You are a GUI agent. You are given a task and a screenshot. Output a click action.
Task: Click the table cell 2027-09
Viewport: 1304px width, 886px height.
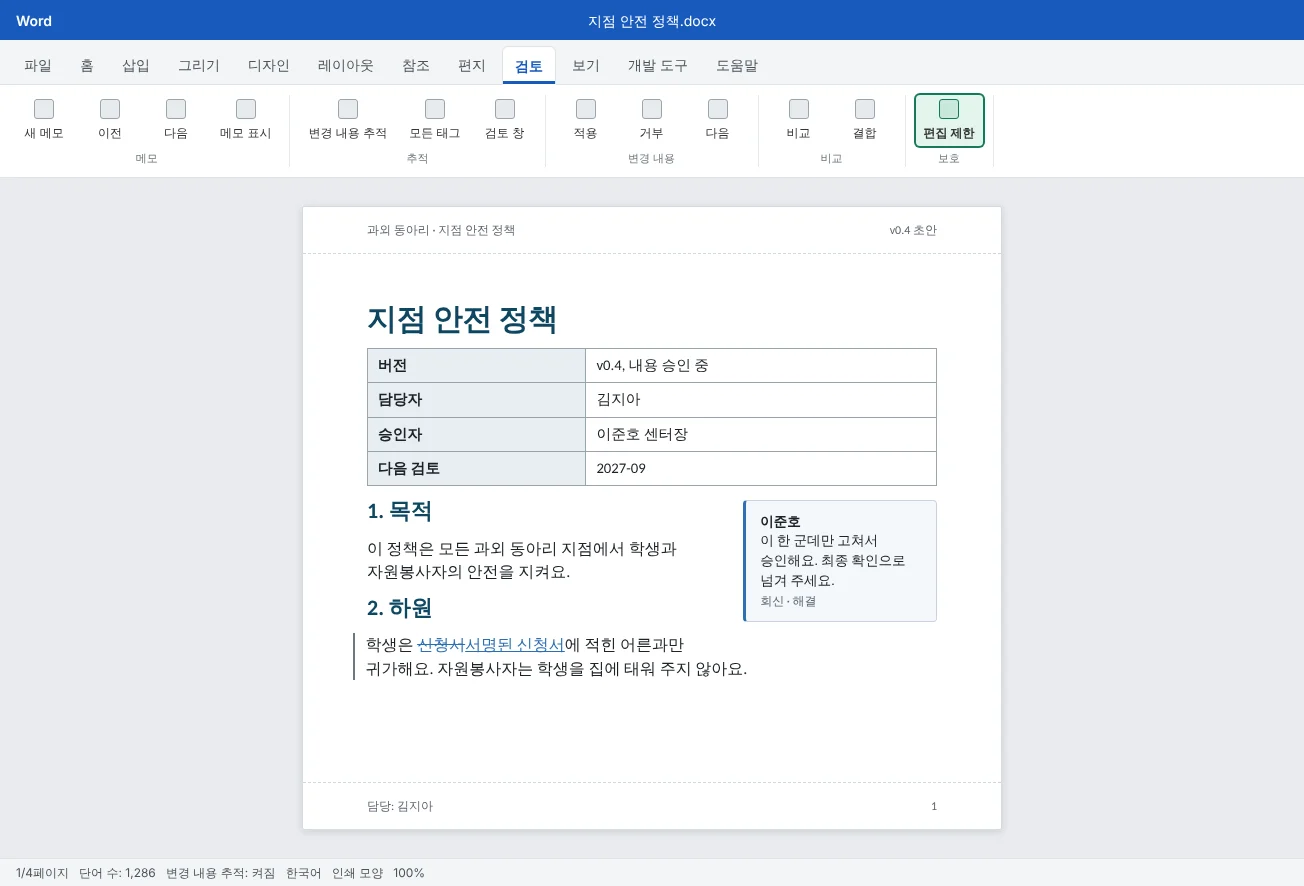(761, 468)
